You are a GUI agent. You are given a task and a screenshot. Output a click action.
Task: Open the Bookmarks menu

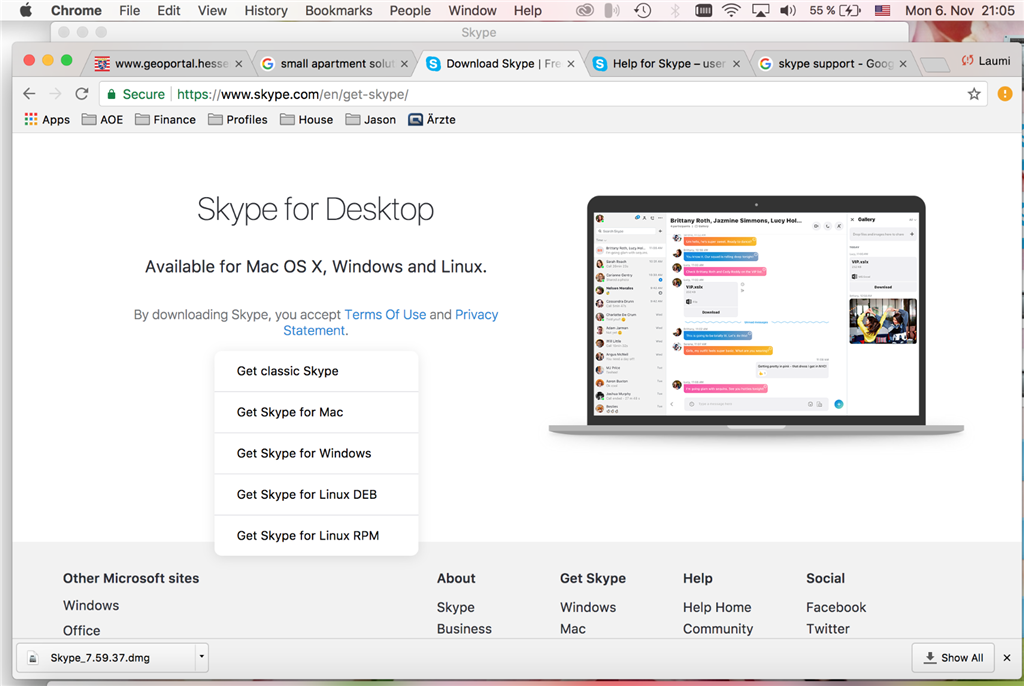(x=338, y=10)
